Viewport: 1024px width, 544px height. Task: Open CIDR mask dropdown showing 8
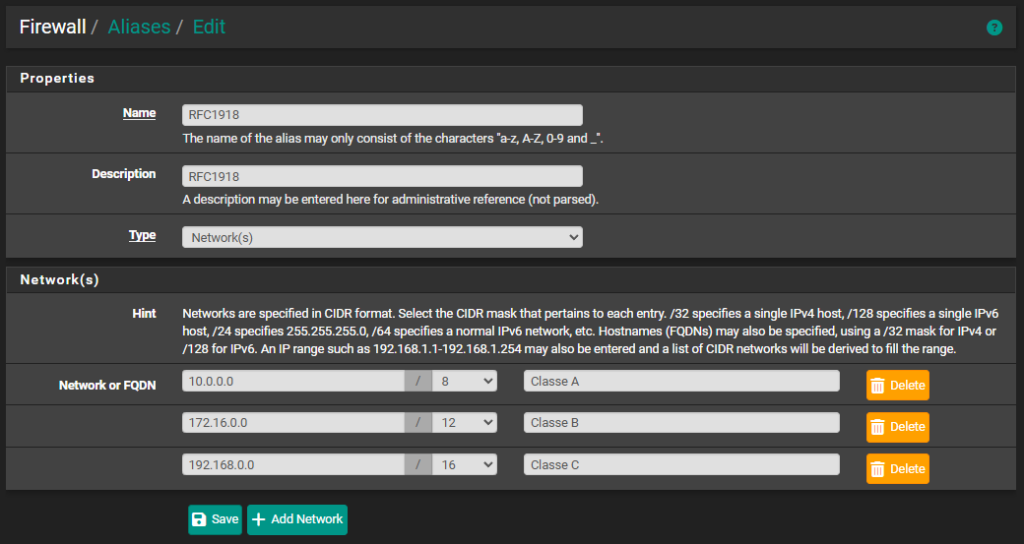tap(464, 381)
